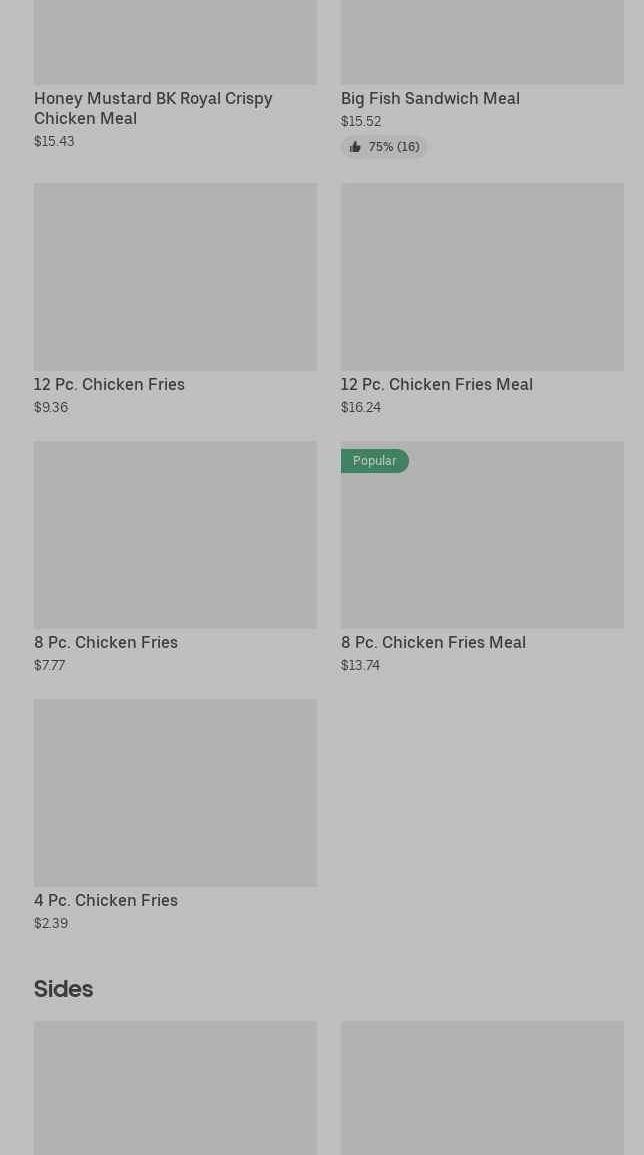Click the $2.39 price of 4 Pc. Fries
Image resolution: width=644 pixels, height=1155 pixels.
[51, 924]
